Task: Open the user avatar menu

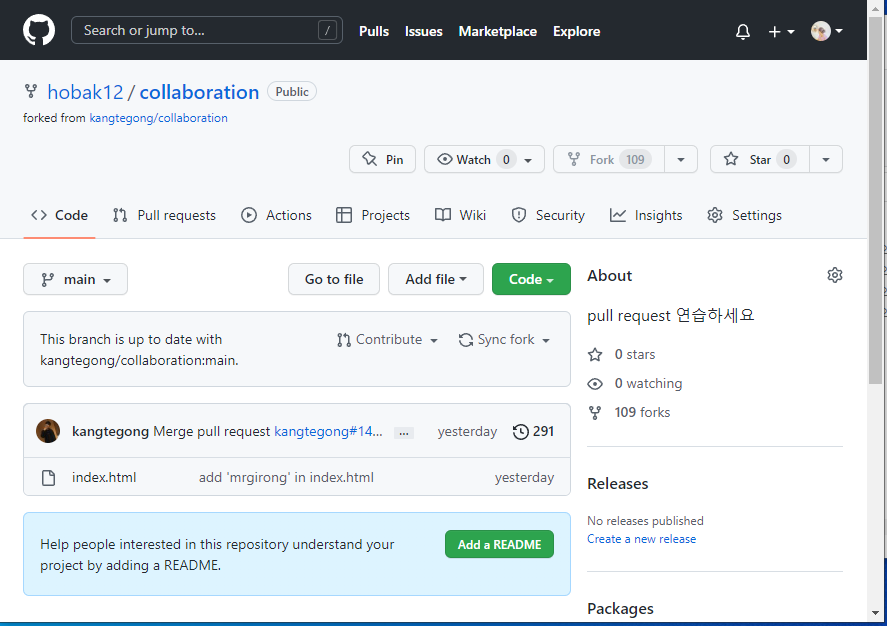Action: [x=826, y=31]
